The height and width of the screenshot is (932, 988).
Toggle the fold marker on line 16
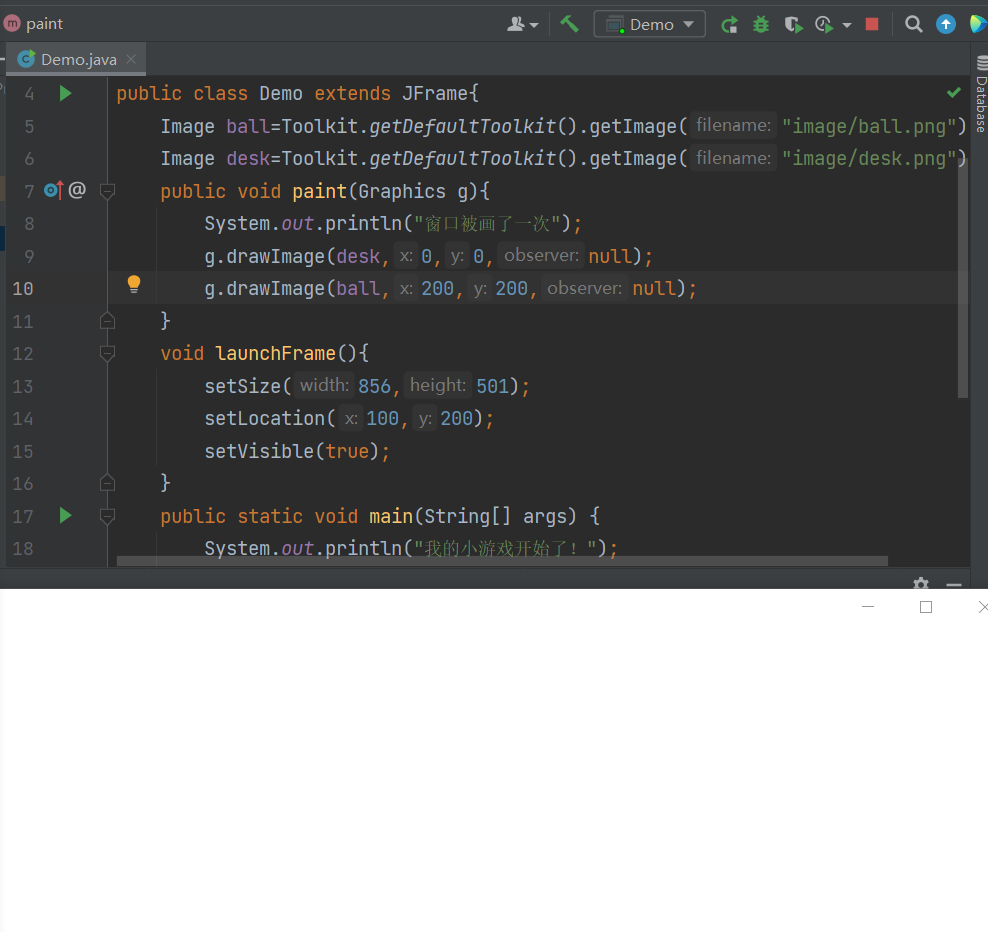pos(107,483)
